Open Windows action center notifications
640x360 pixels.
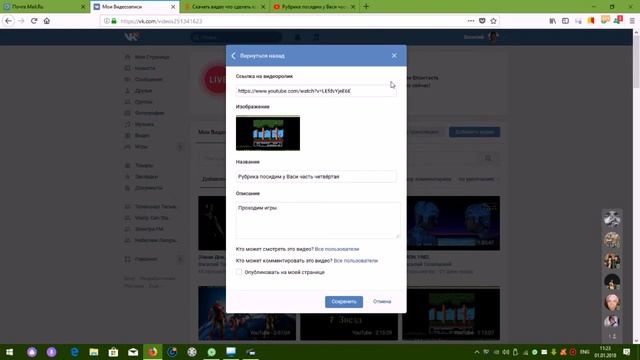click(627, 352)
